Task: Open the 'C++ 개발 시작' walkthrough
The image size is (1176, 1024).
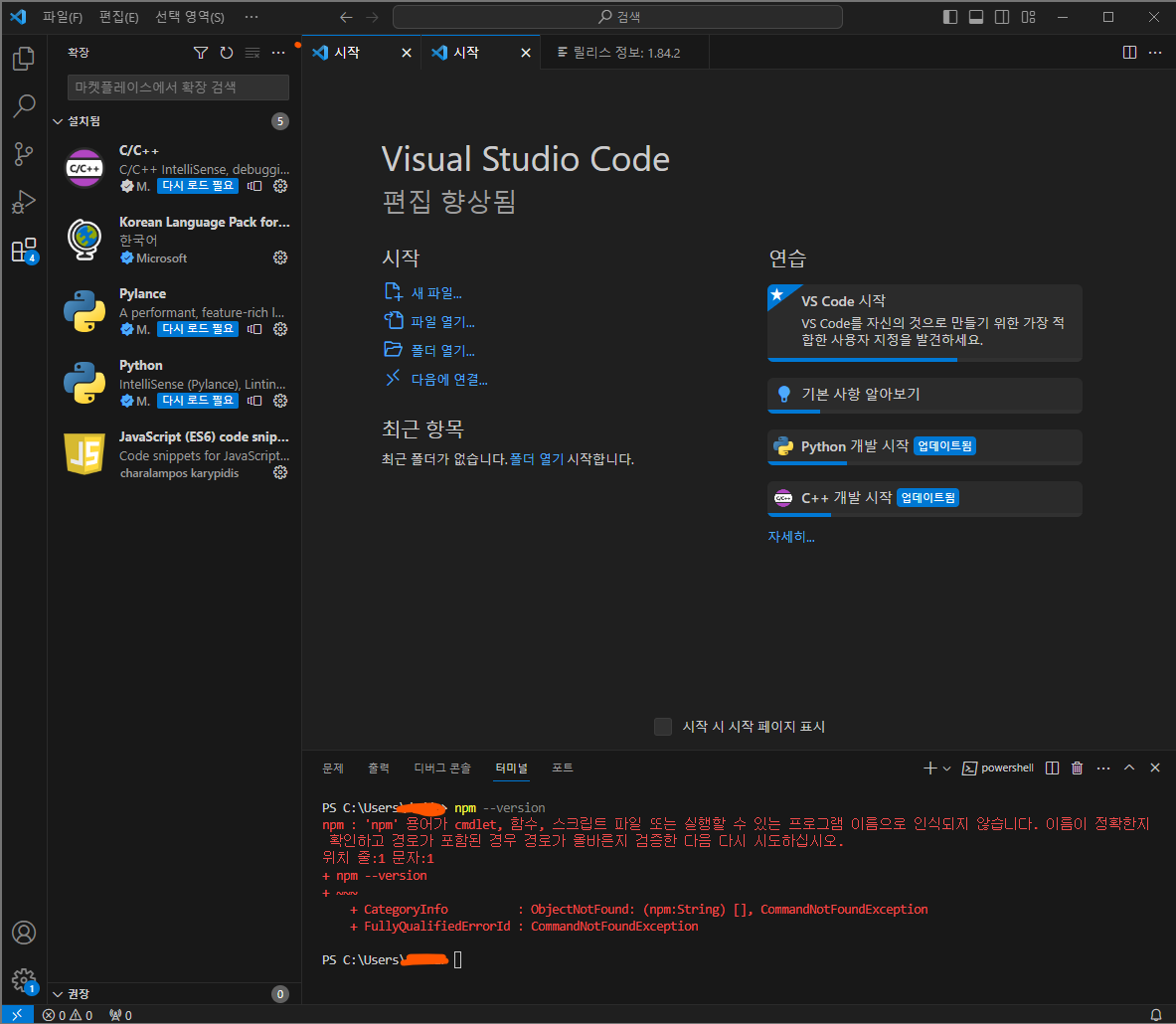Action: [x=924, y=498]
